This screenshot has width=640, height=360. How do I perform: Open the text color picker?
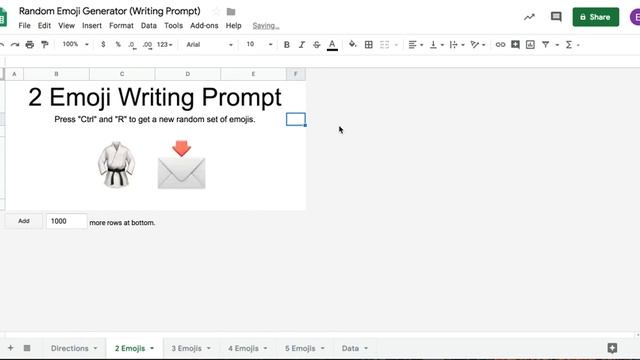332,45
